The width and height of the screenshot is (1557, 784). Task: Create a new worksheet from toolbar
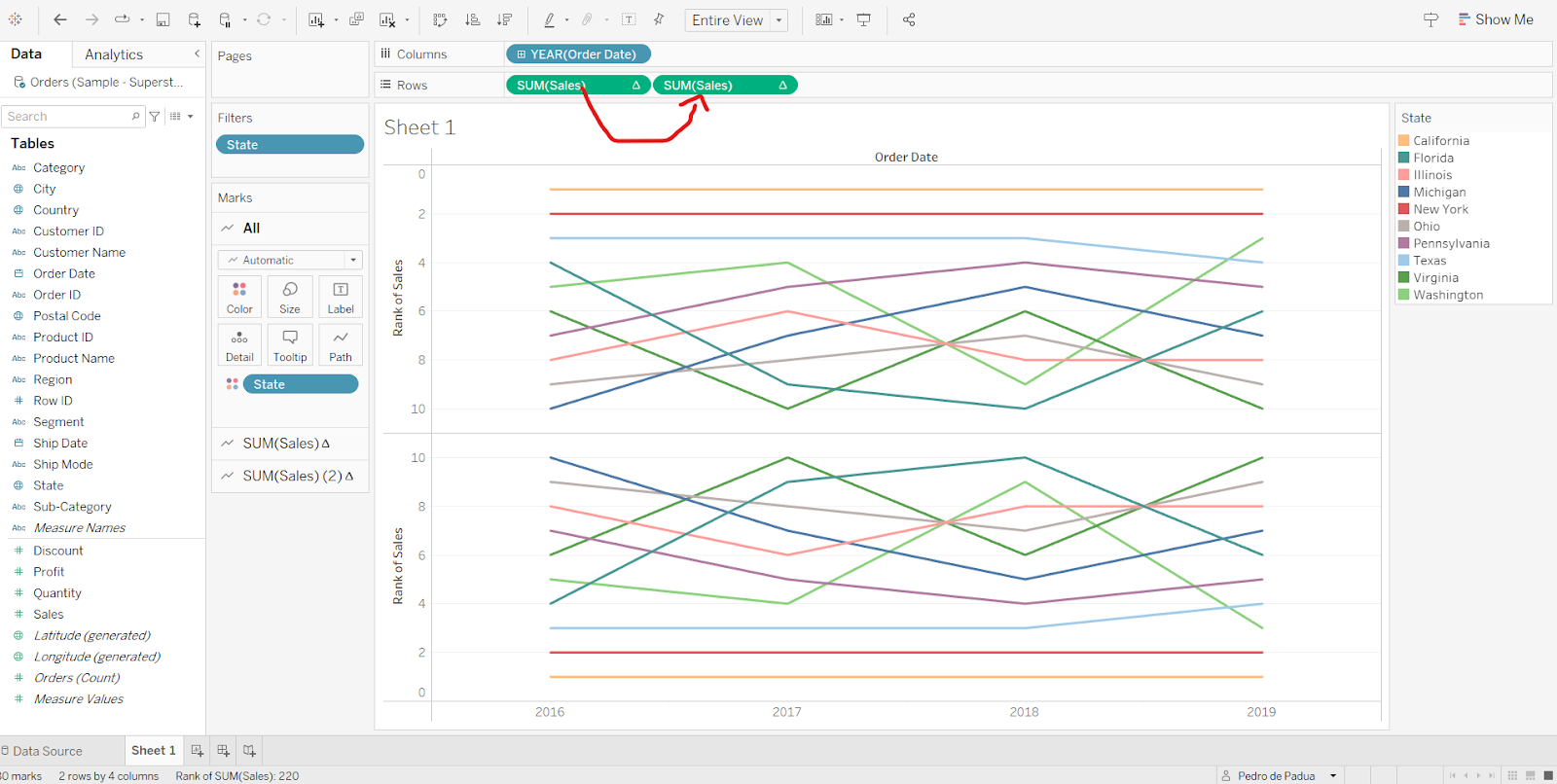316,19
